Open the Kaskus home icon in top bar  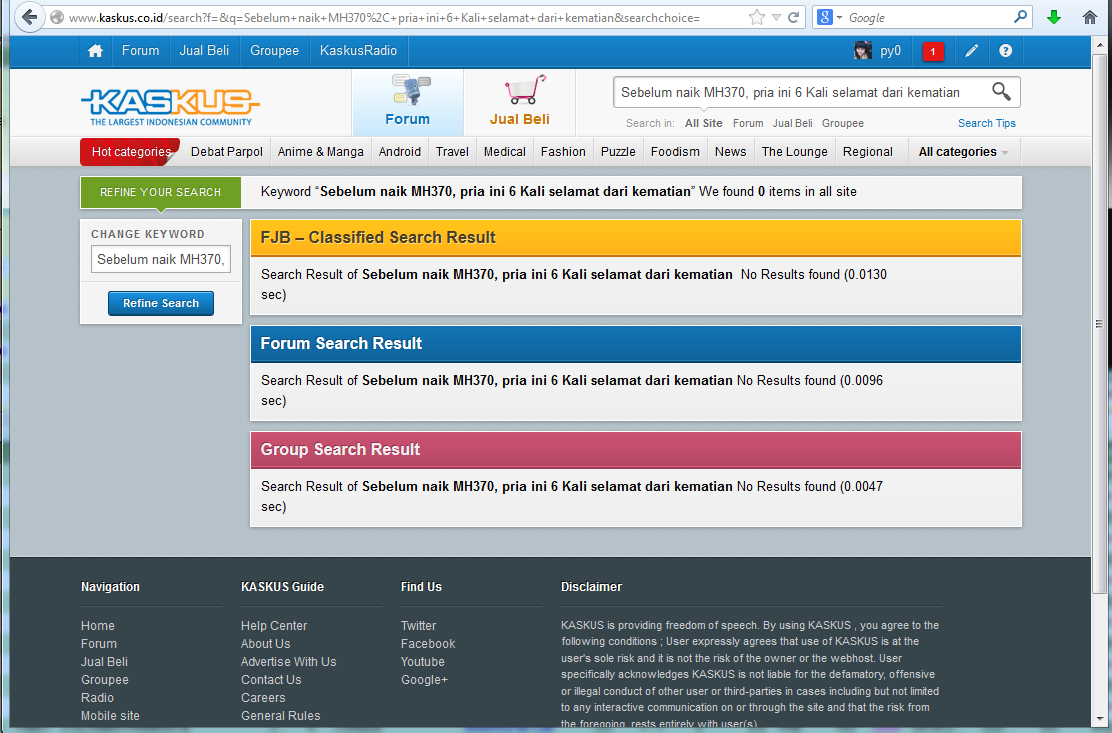coord(95,51)
